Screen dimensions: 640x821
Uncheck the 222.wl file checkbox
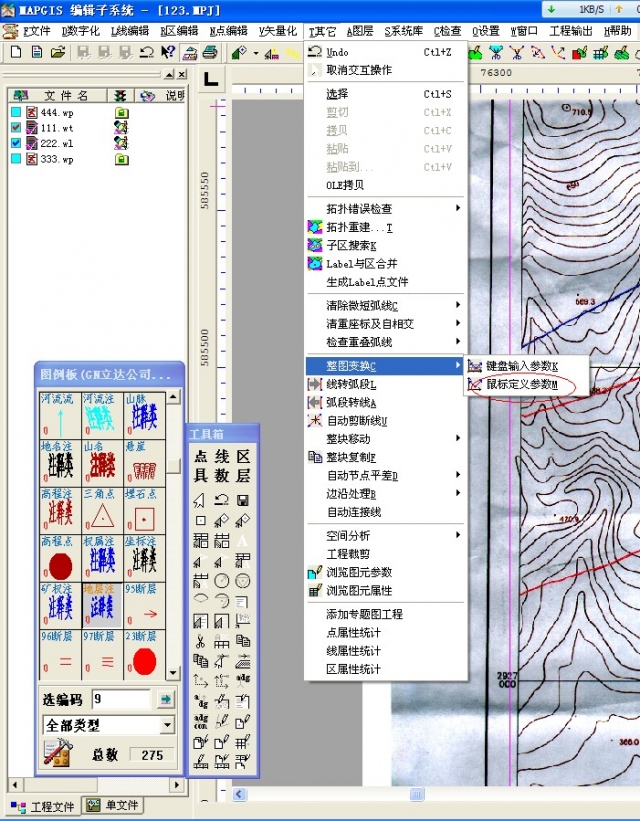pyautogui.click(x=15, y=144)
